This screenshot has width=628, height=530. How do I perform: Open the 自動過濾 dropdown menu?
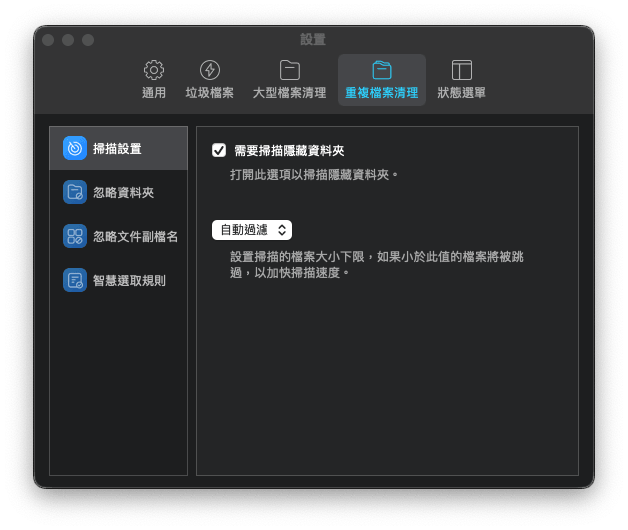pos(252,230)
